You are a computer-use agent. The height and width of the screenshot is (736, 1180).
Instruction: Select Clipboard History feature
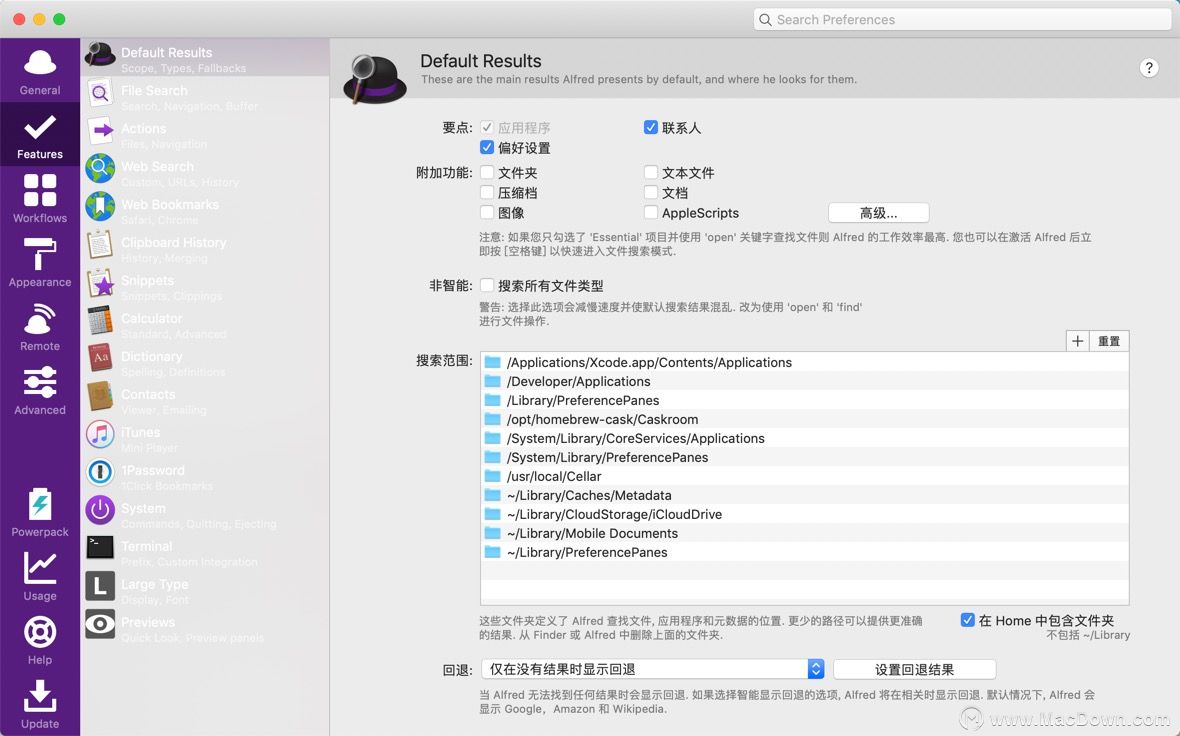pyautogui.click(x=205, y=248)
